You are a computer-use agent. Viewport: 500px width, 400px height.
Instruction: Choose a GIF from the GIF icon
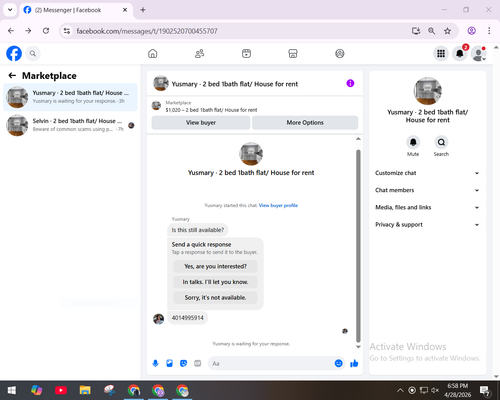pyautogui.click(x=198, y=363)
